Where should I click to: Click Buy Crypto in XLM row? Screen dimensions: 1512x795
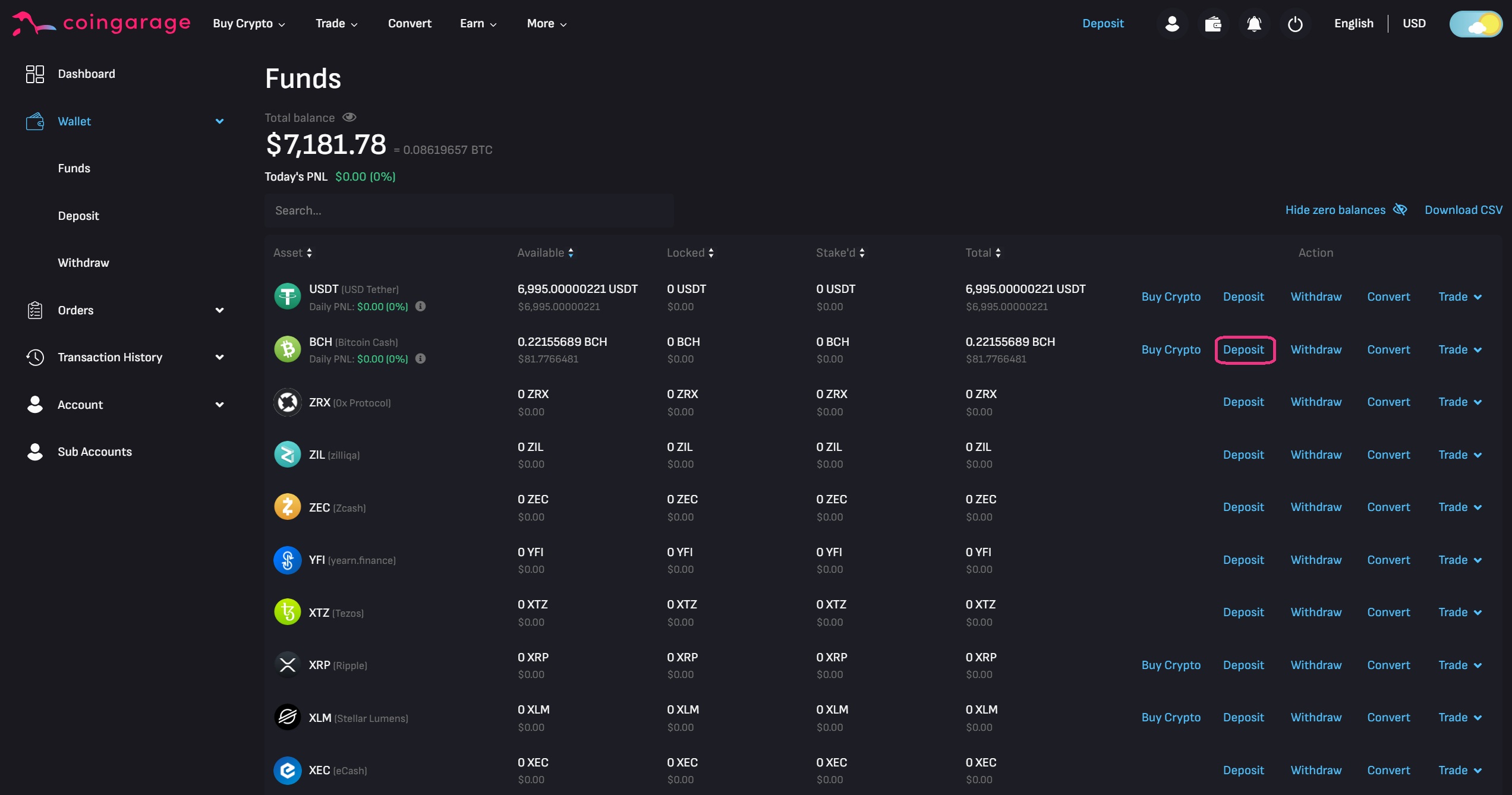click(x=1171, y=717)
